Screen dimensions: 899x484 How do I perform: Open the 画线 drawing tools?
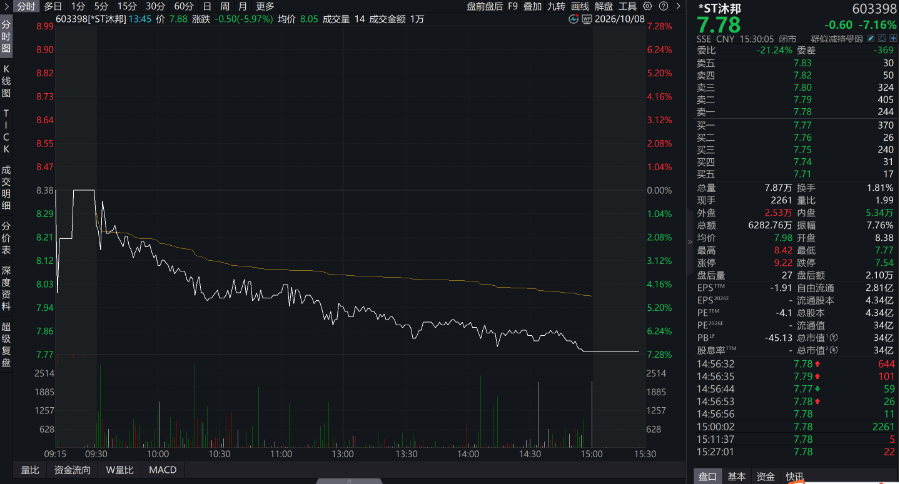580,6
